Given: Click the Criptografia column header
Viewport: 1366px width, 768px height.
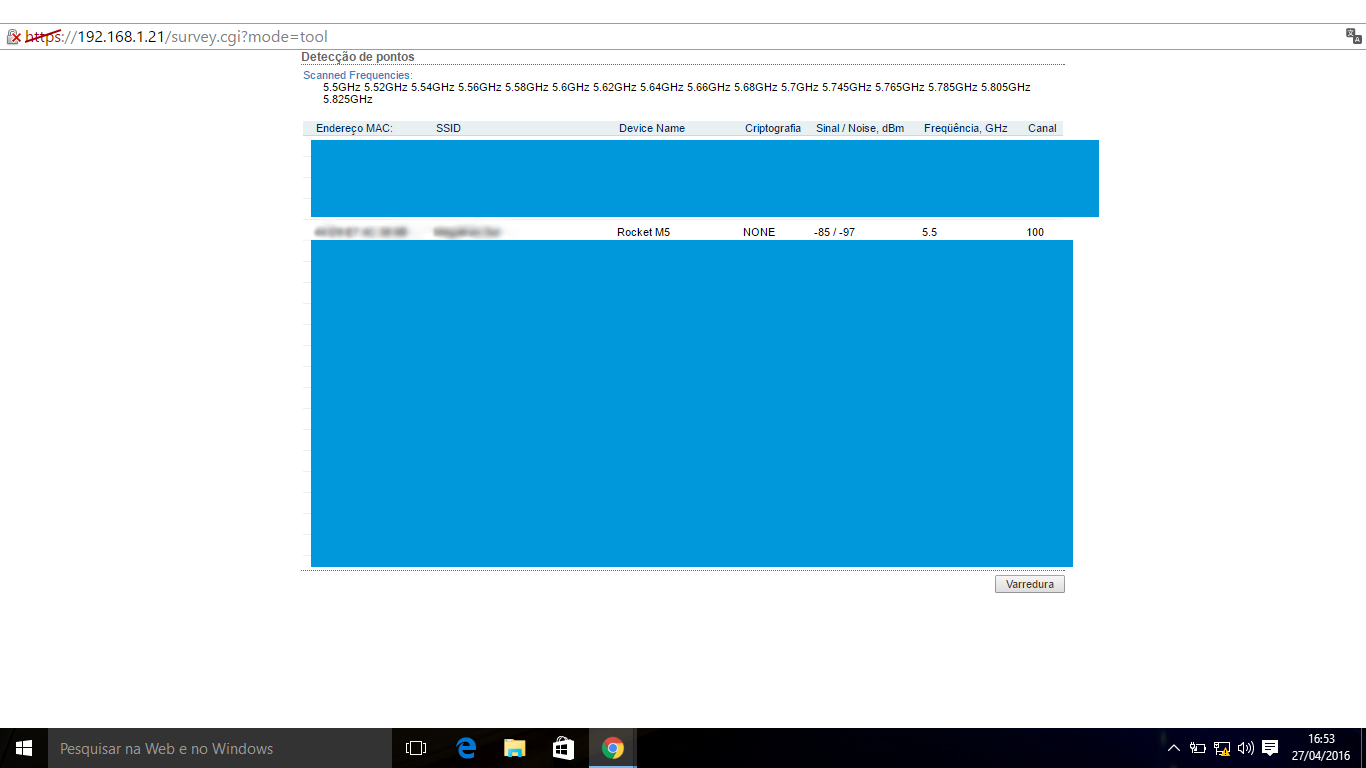Looking at the screenshot, I should point(773,128).
